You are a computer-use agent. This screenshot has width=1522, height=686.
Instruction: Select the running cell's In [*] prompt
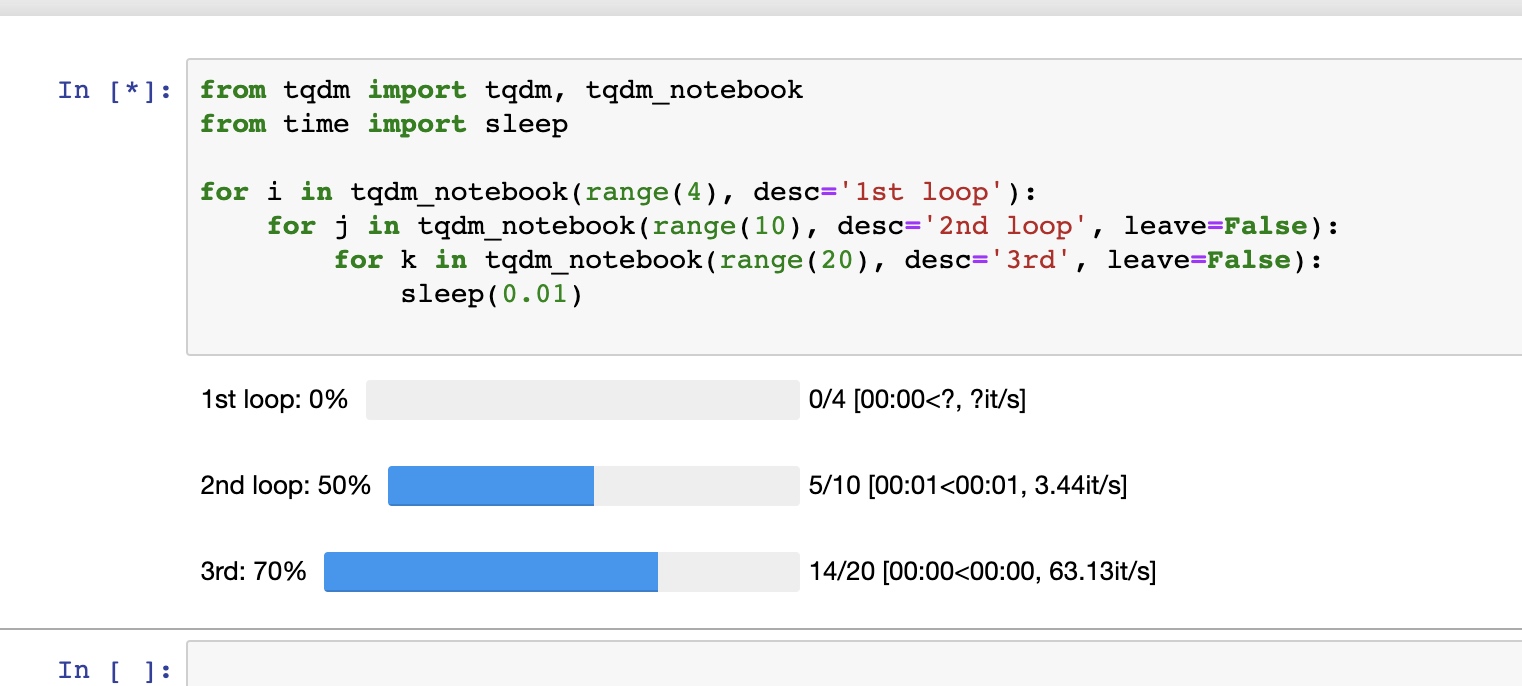115,90
